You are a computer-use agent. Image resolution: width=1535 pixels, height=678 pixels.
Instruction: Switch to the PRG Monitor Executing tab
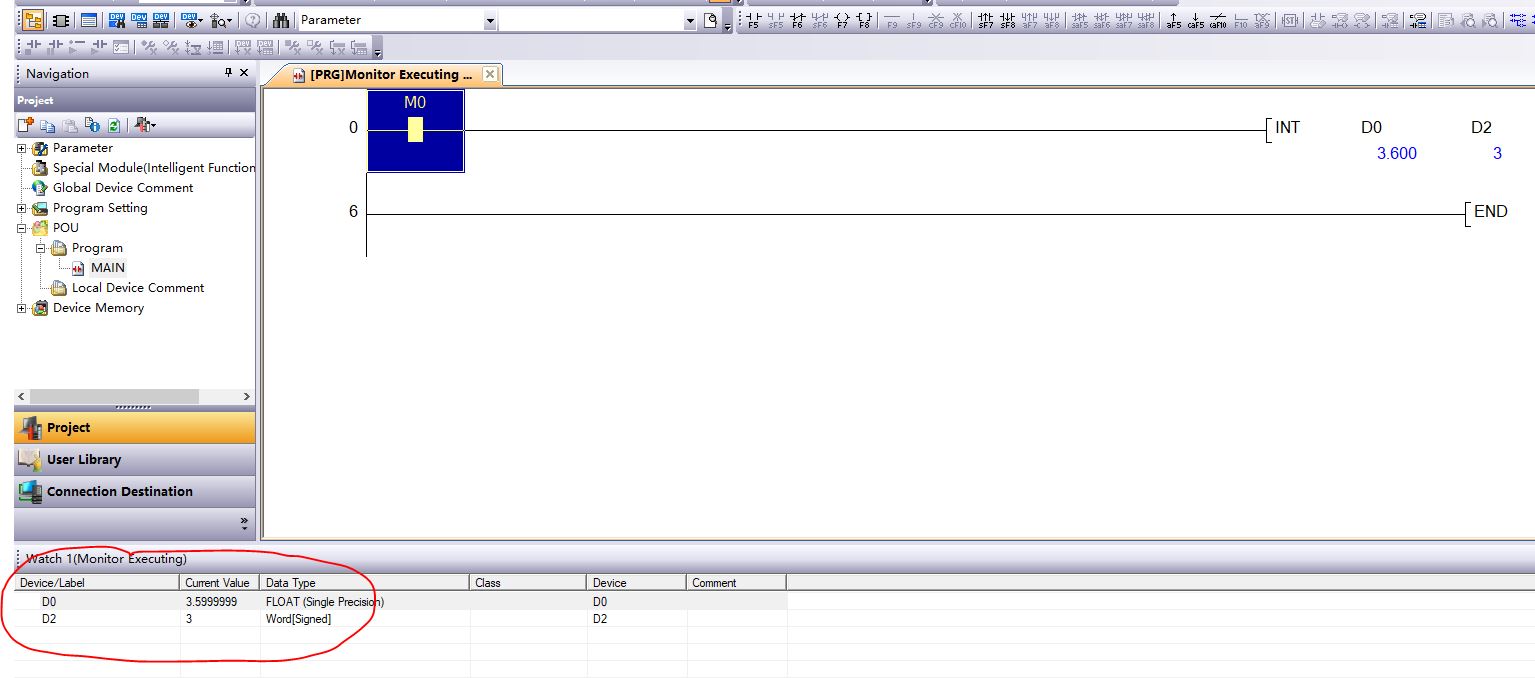point(385,75)
